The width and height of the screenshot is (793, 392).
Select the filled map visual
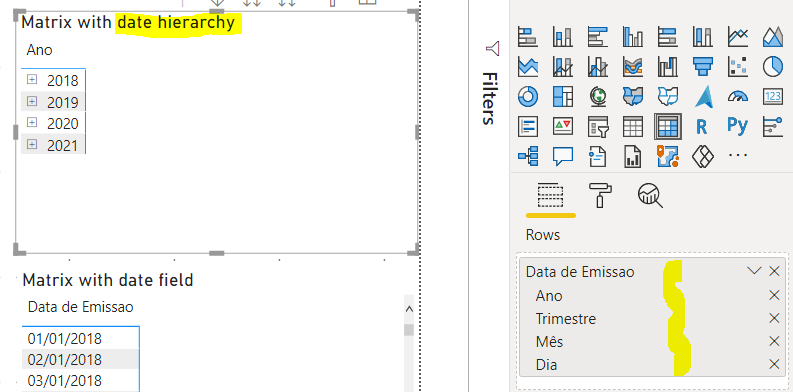633,96
